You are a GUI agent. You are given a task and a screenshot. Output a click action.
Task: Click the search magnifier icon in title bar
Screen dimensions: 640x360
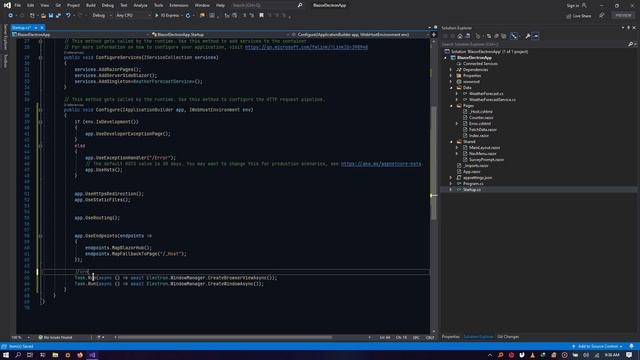point(300,5)
